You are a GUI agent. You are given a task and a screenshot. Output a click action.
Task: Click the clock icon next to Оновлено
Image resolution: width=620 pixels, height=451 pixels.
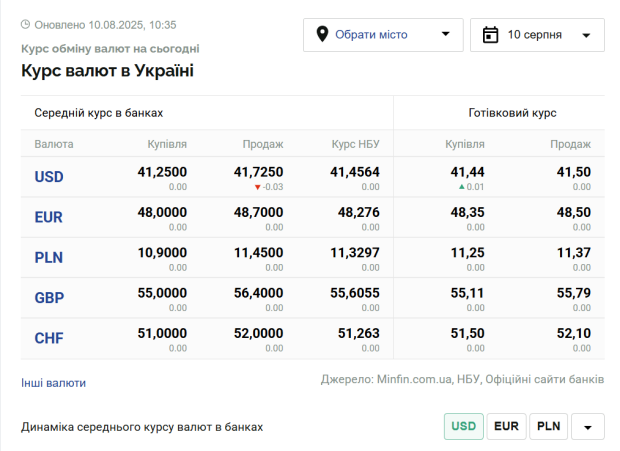tap(25, 25)
